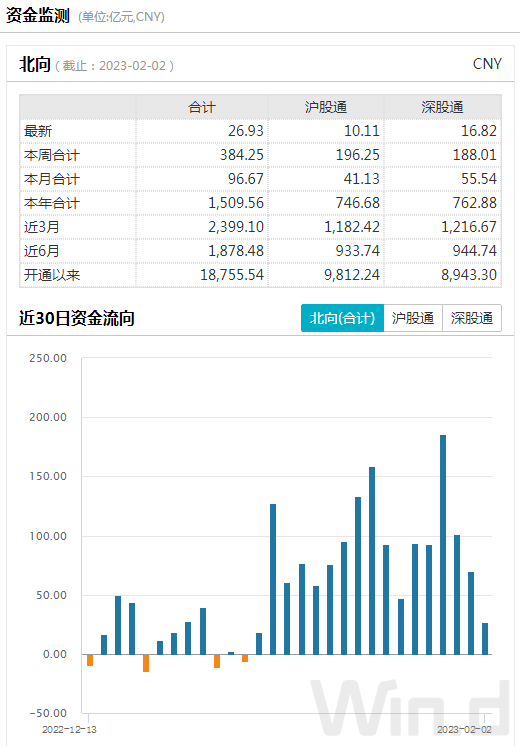The width and height of the screenshot is (520, 746).
Task: Click the first orange bar at 2022-12-13
Action: [x=90, y=660]
